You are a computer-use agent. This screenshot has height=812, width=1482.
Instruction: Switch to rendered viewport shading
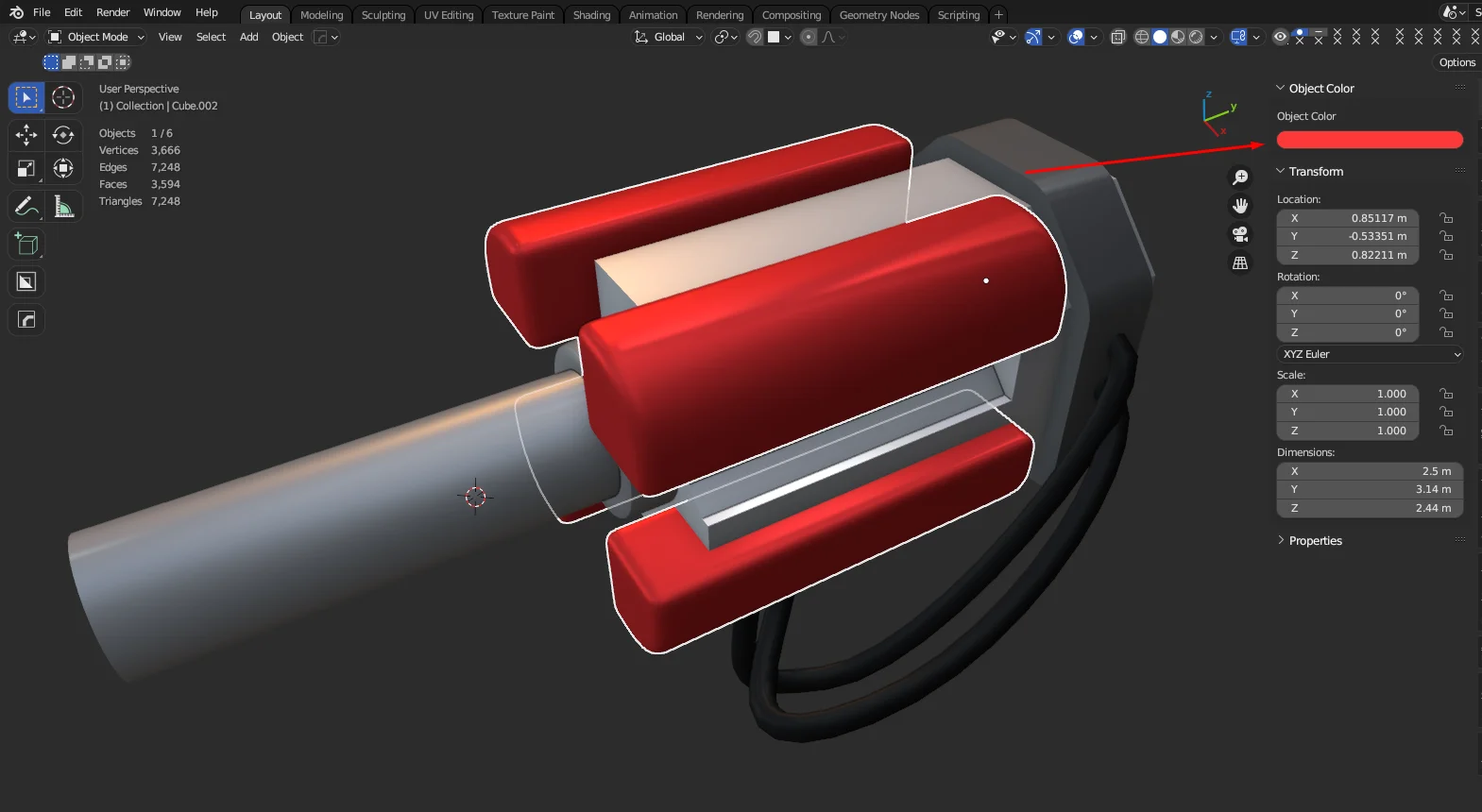pos(1196,37)
